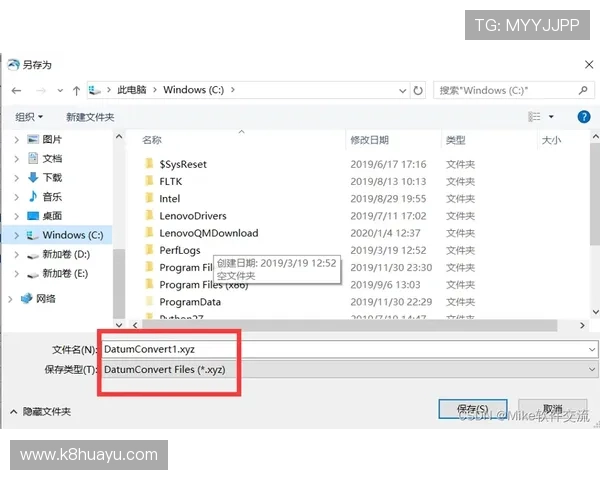
Task: Select Windows (C:) in navigation tree
Action: click(72, 235)
